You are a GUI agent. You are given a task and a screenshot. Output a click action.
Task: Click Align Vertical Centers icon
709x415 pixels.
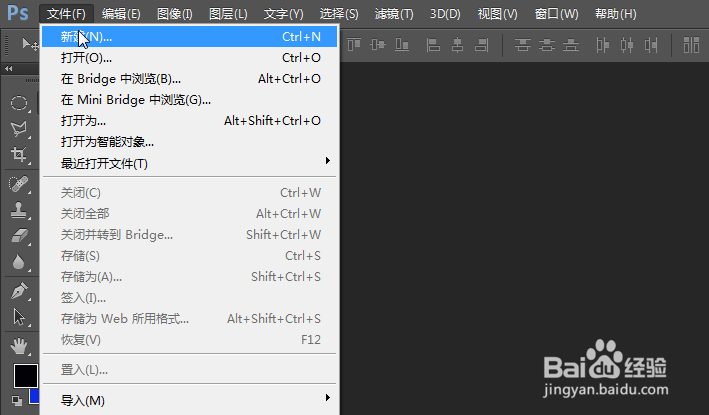tap(378, 45)
